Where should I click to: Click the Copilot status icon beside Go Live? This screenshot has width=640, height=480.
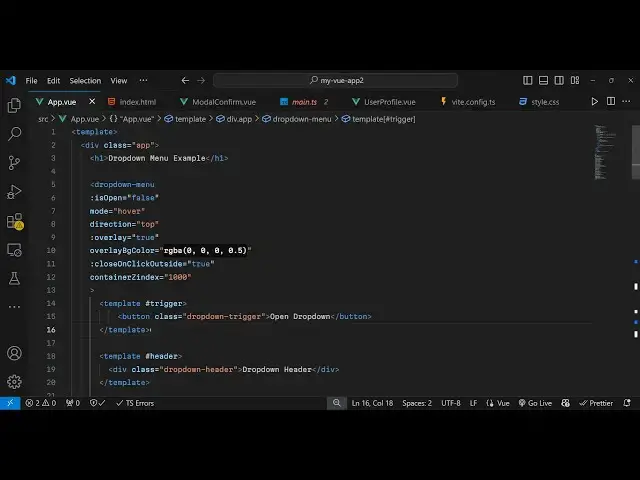point(565,403)
